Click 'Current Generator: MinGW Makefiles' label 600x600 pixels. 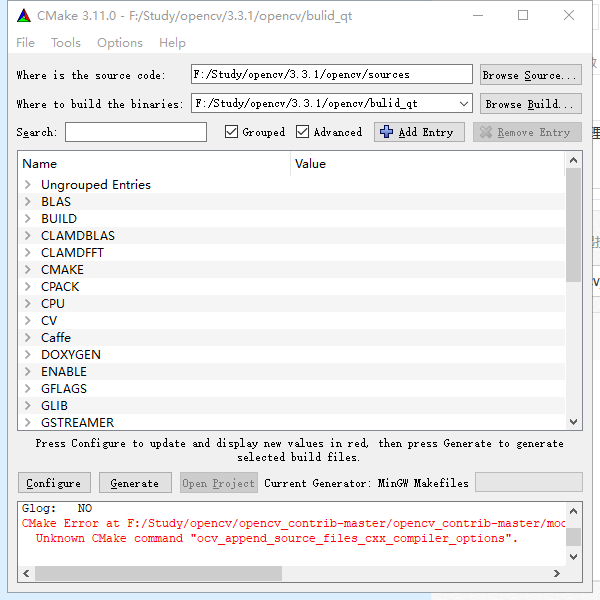[366, 483]
